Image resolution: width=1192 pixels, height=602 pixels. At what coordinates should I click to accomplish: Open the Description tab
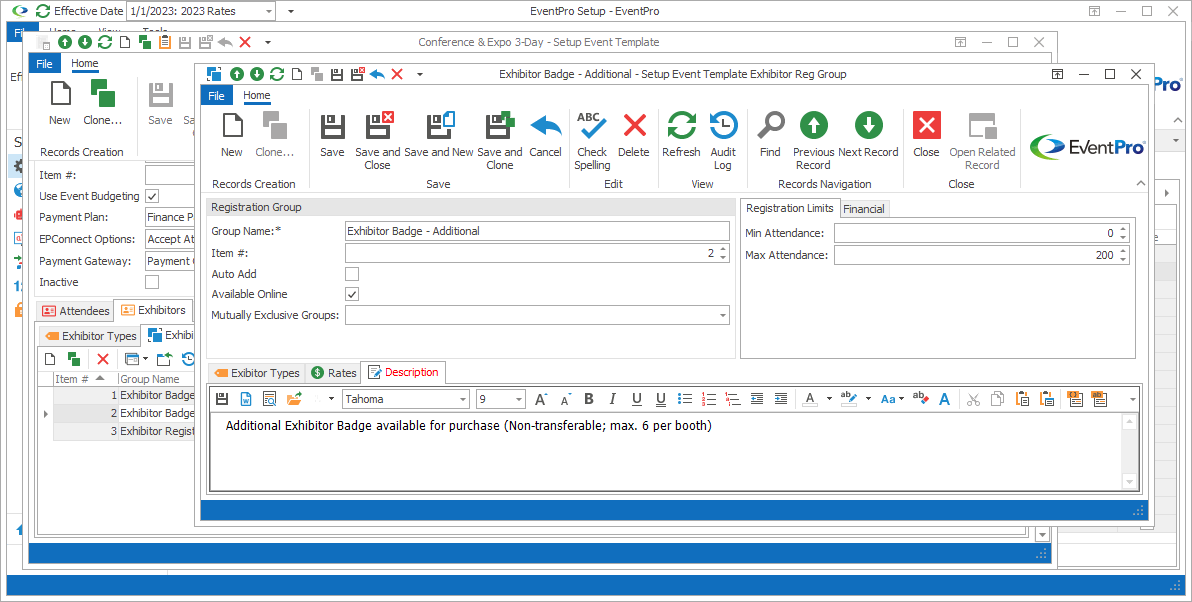click(x=404, y=372)
